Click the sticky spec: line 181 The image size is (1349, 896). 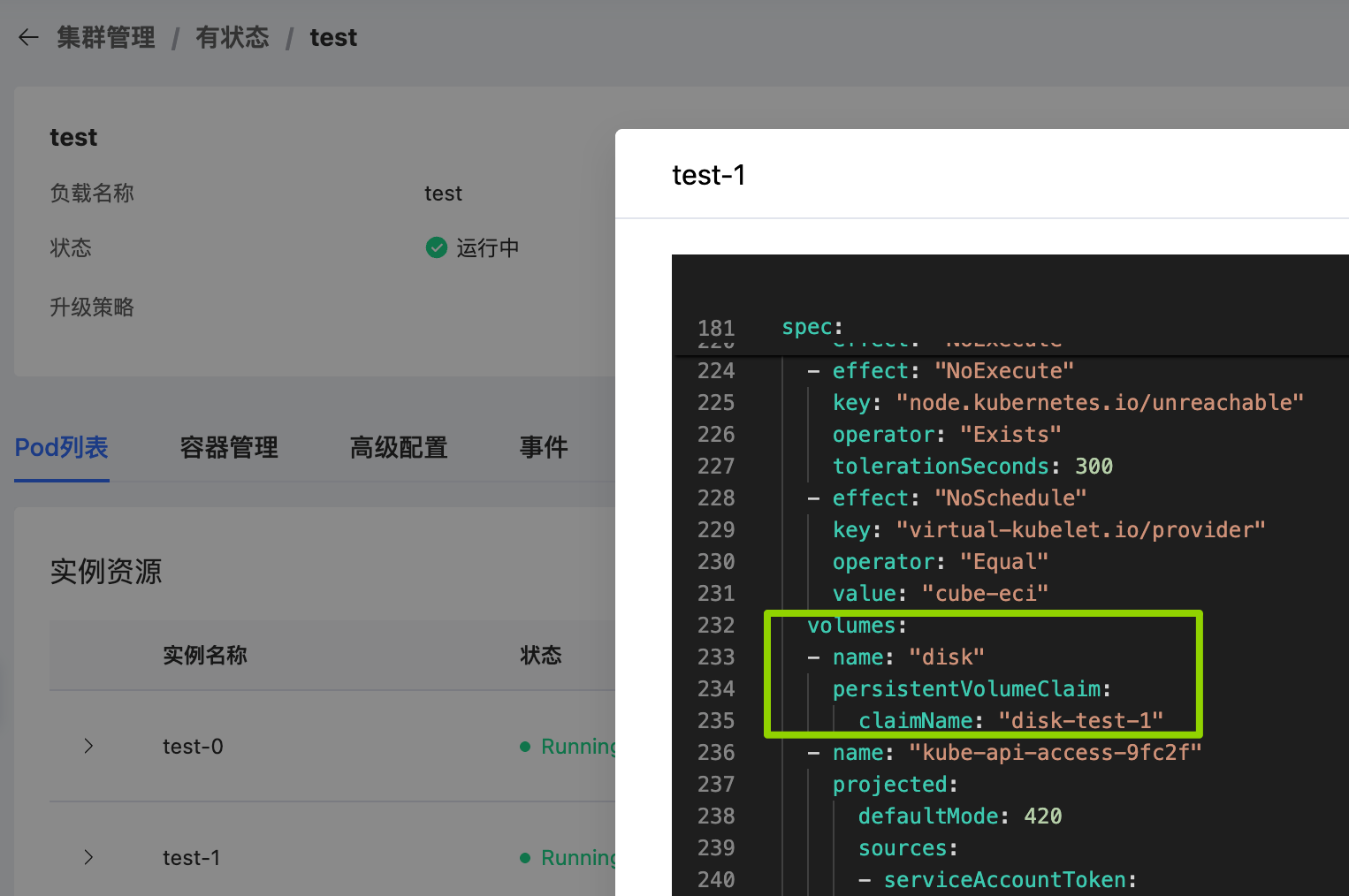[812, 328]
